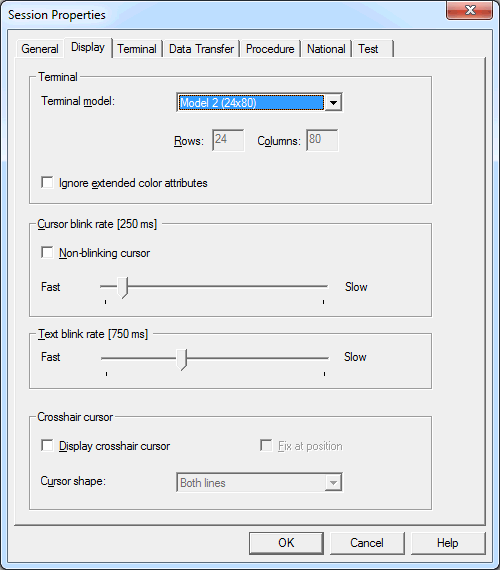Click the Cursor blink rate [250 ms] heading

click(97, 224)
